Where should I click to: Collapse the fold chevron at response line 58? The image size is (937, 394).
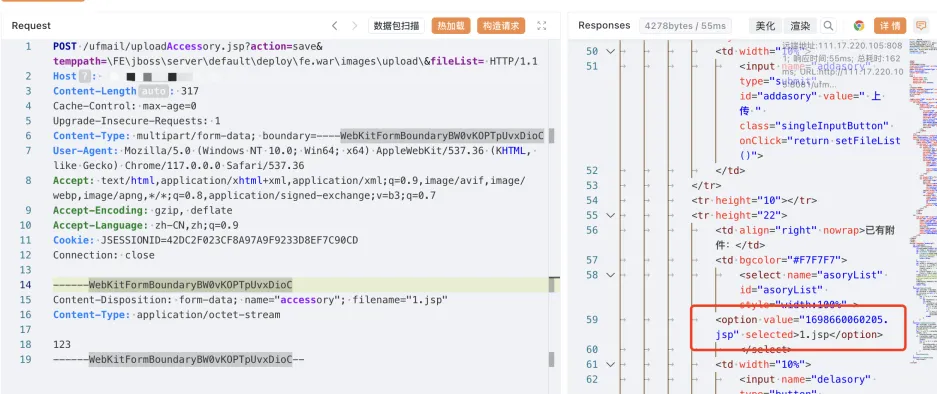coord(610,275)
